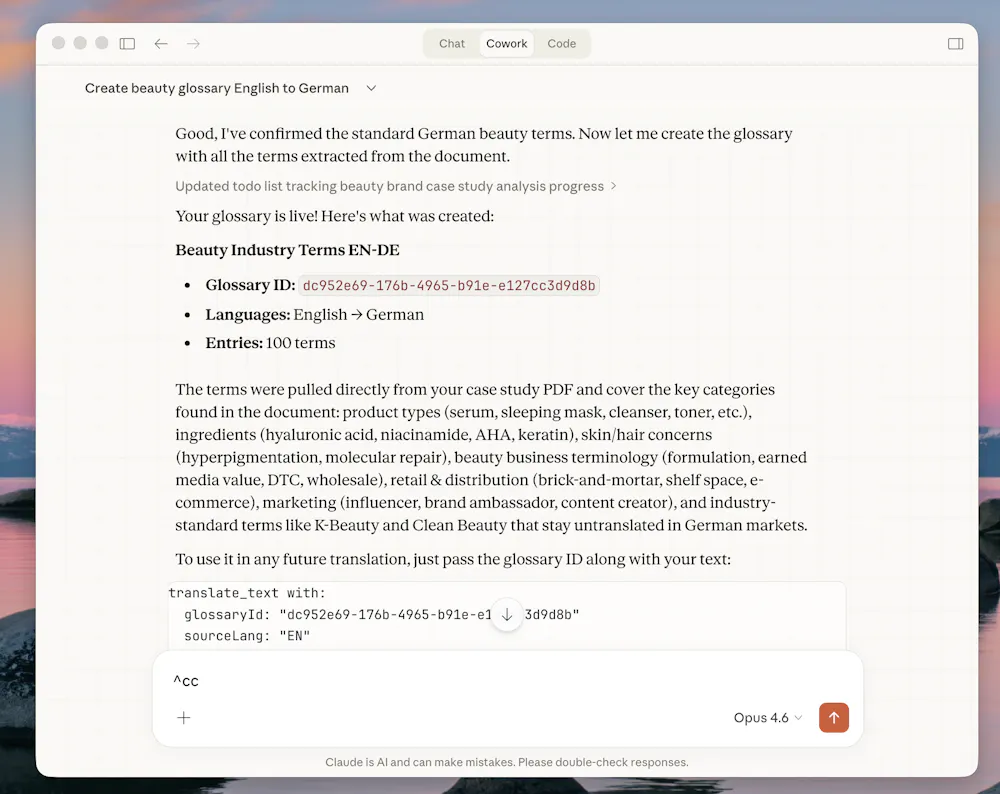The height and width of the screenshot is (794, 1000).
Task: Click 'Your glossary is live!' text
Action: (x=246, y=216)
